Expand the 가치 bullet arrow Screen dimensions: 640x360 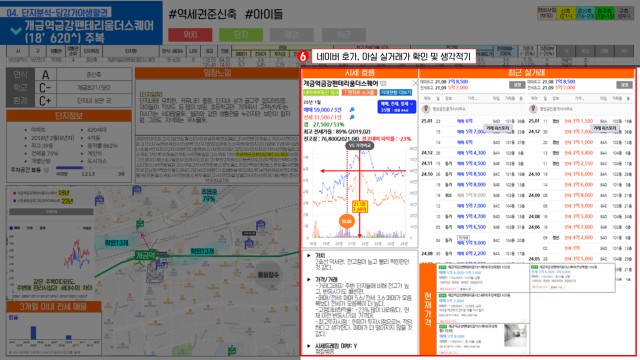[309, 256]
